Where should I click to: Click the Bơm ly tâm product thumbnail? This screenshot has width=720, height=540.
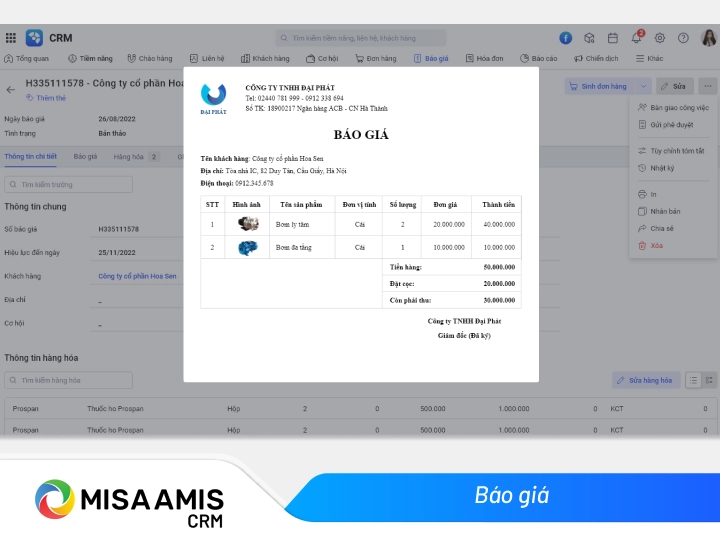click(247, 224)
